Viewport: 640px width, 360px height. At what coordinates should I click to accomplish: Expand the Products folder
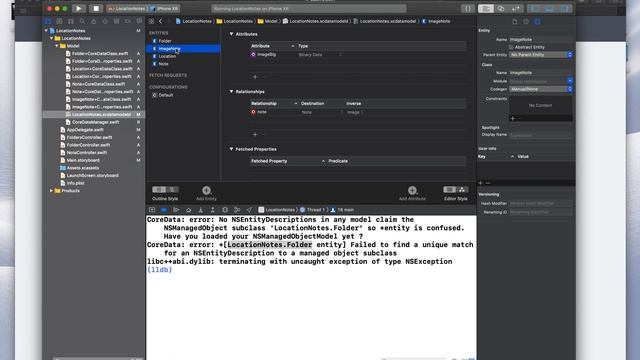click(x=51, y=191)
